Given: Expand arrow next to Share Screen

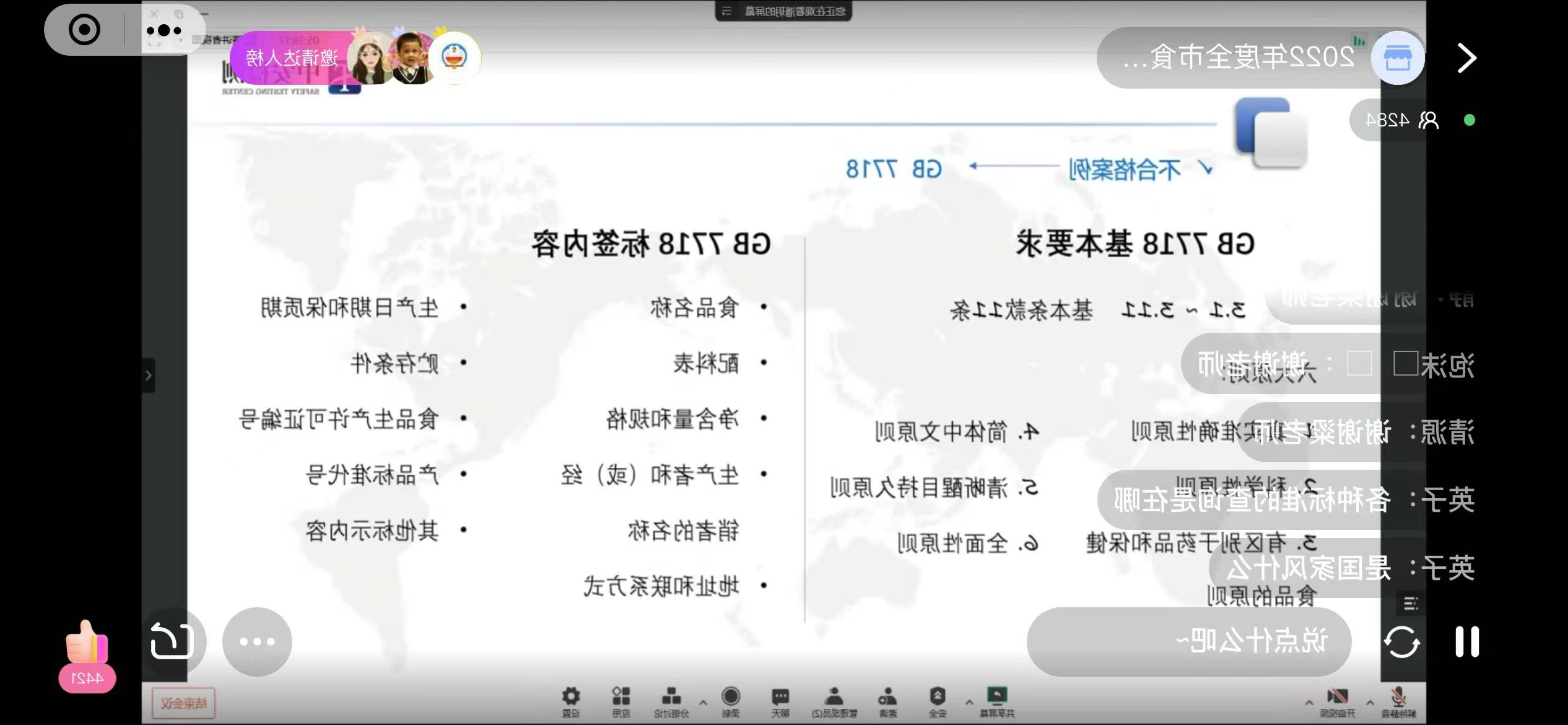Looking at the screenshot, I should (969, 703).
